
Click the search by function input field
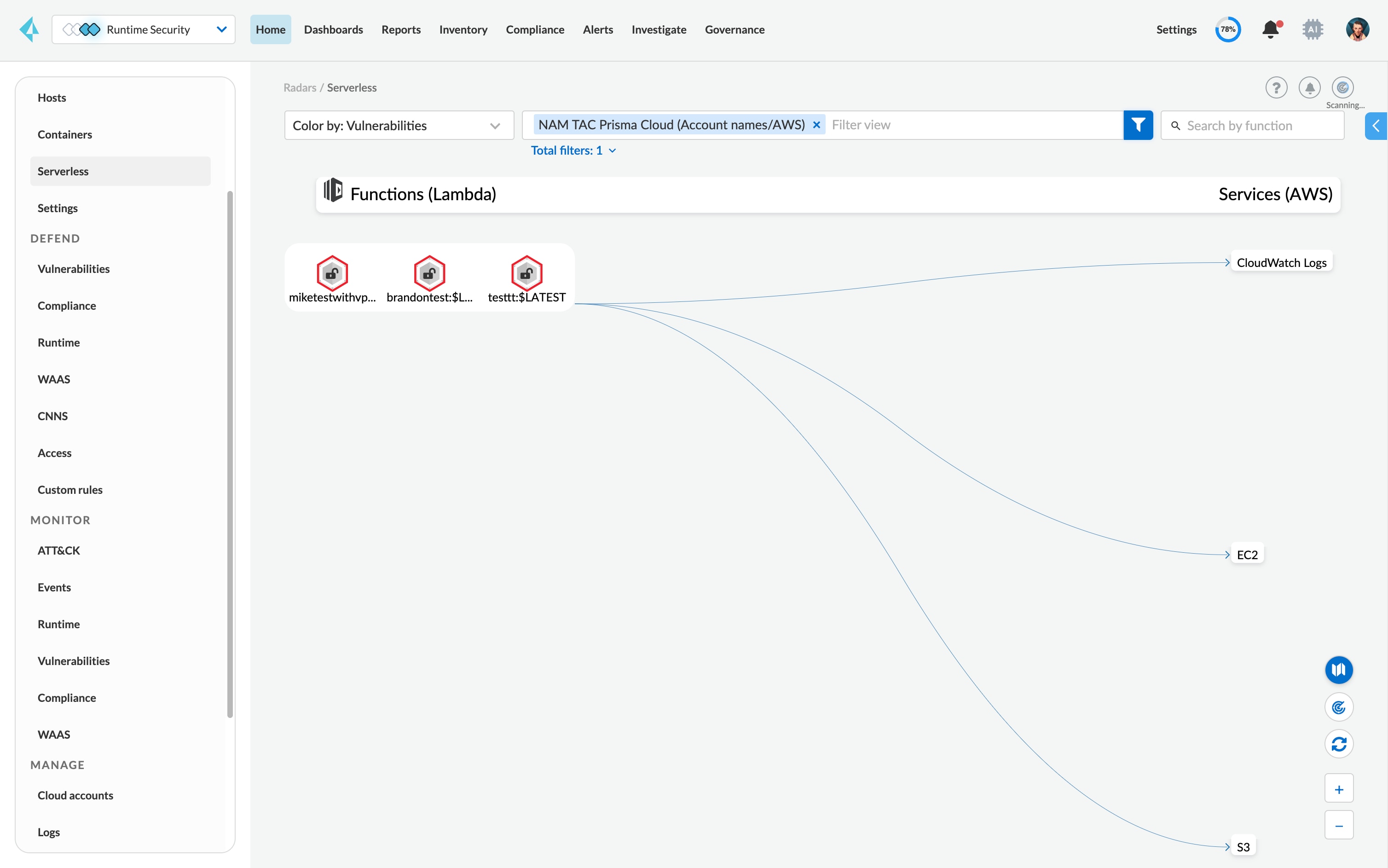[1256, 125]
